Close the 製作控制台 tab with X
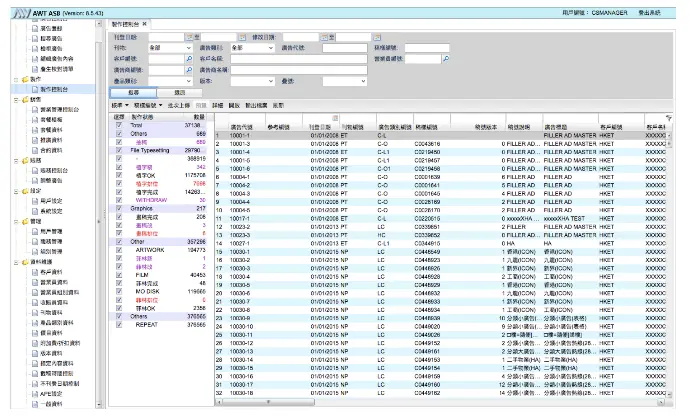Screen dimensions: 690x416 [x=146, y=22]
